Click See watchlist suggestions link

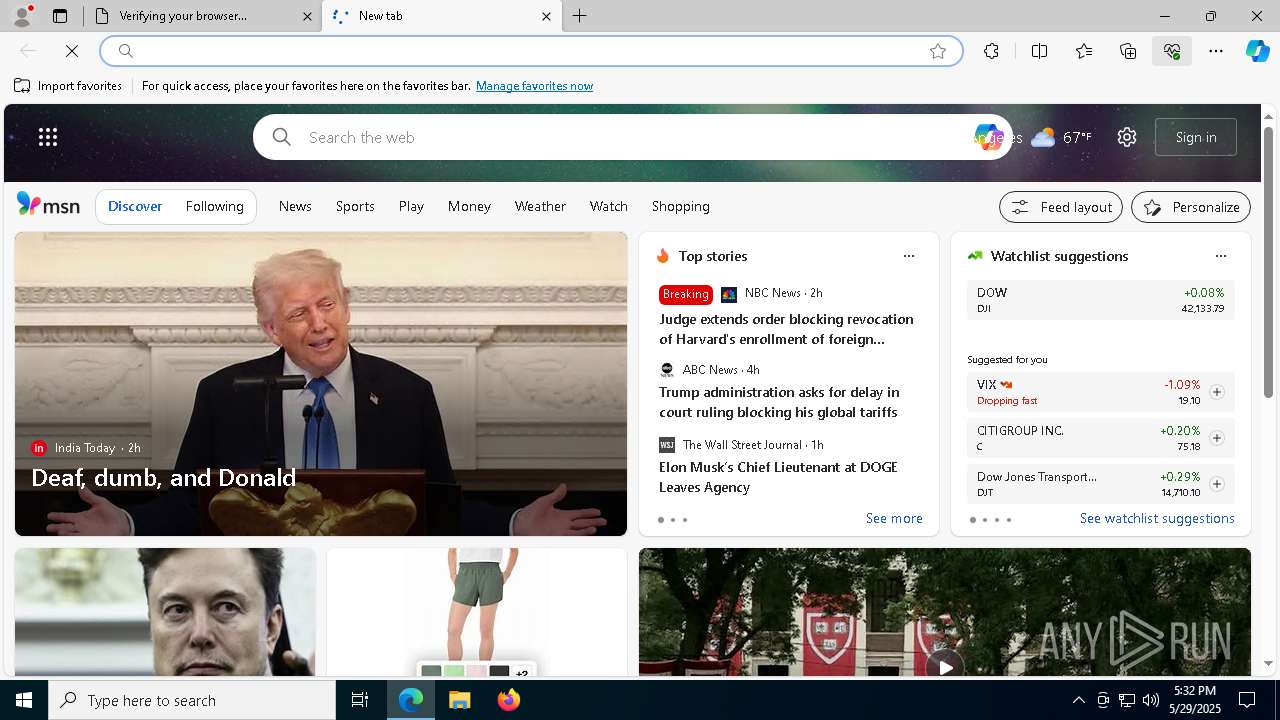1157,518
